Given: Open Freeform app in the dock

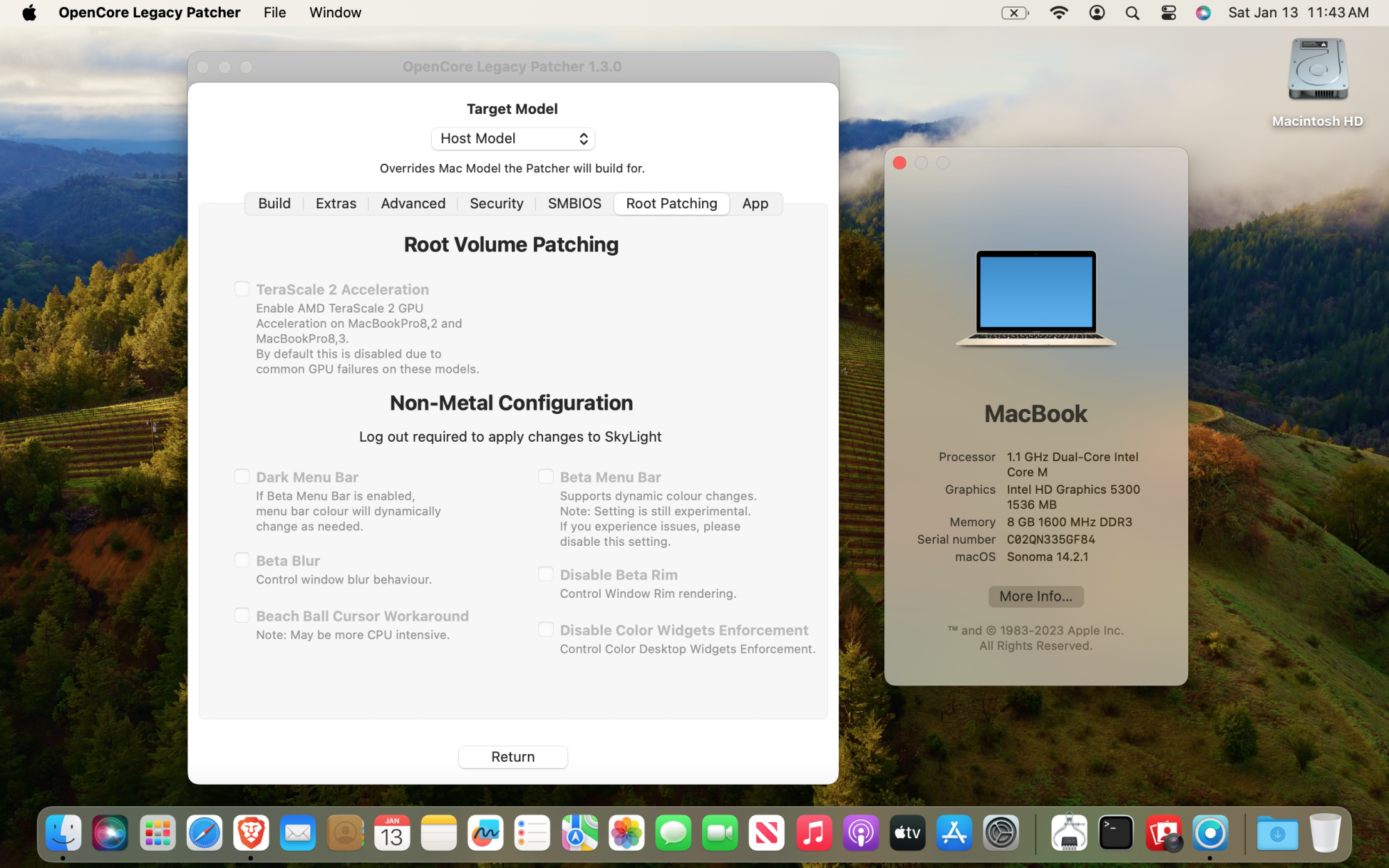Looking at the screenshot, I should tap(485, 833).
